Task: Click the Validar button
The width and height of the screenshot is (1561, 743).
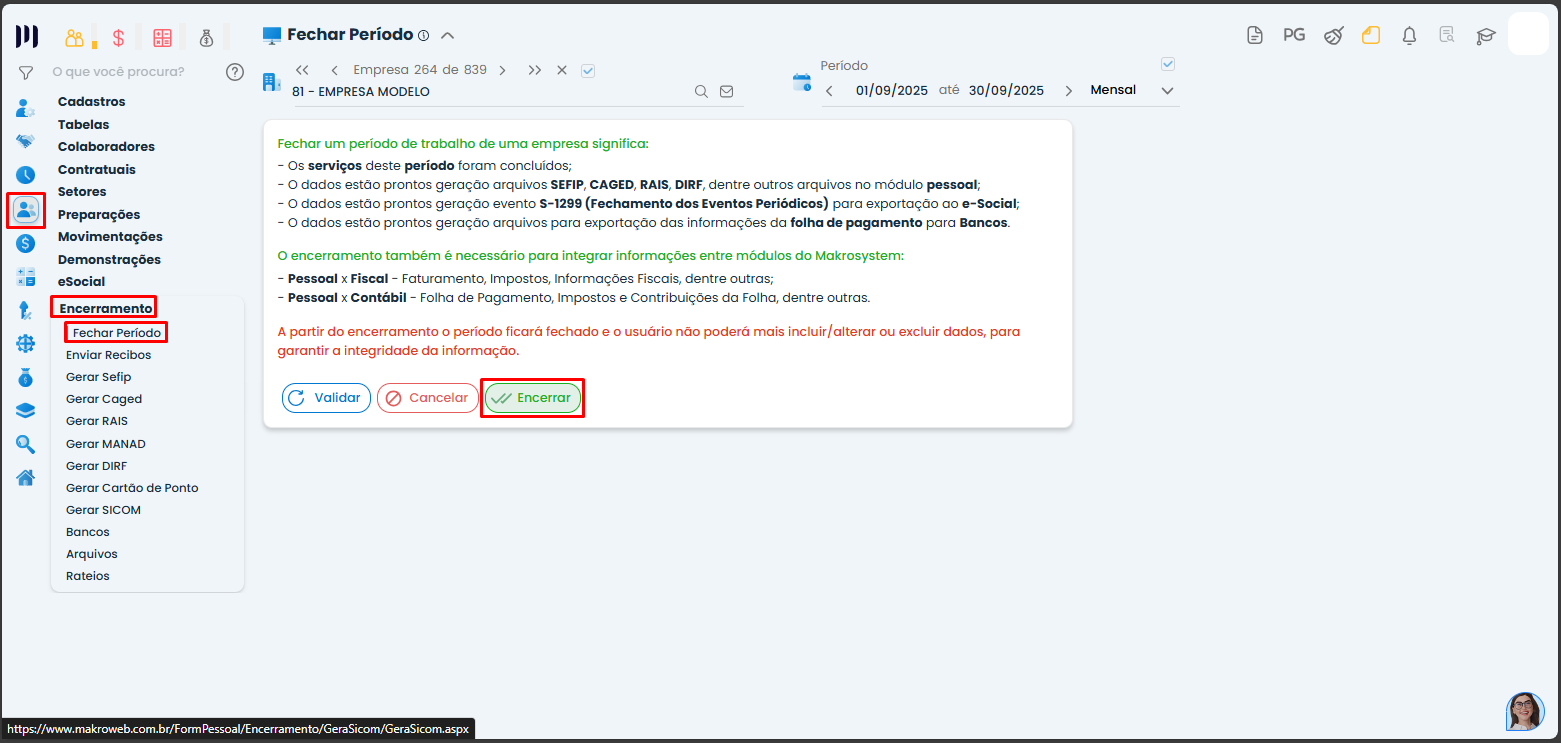Action: point(326,398)
